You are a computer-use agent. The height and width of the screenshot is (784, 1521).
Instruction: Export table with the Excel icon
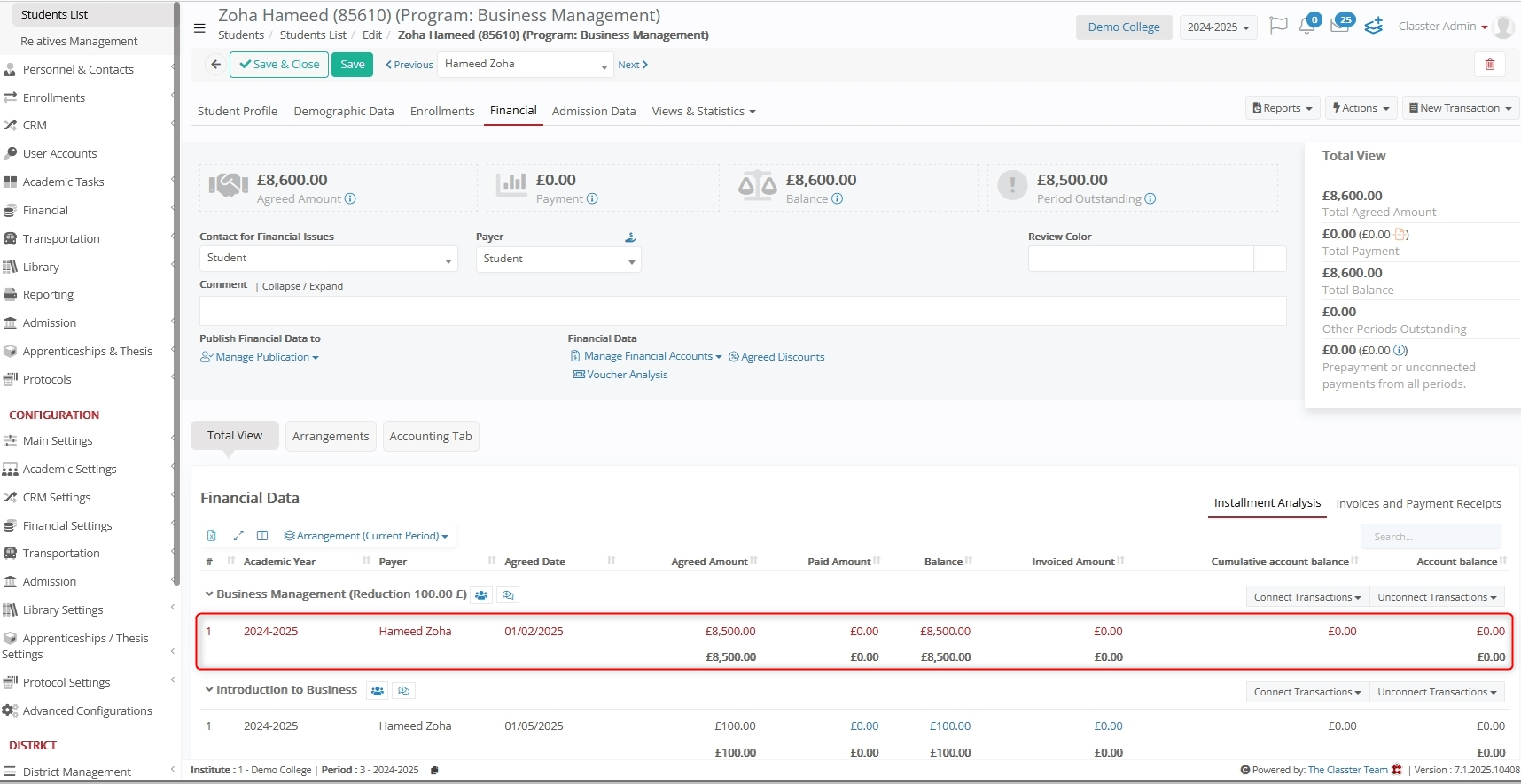(212, 536)
